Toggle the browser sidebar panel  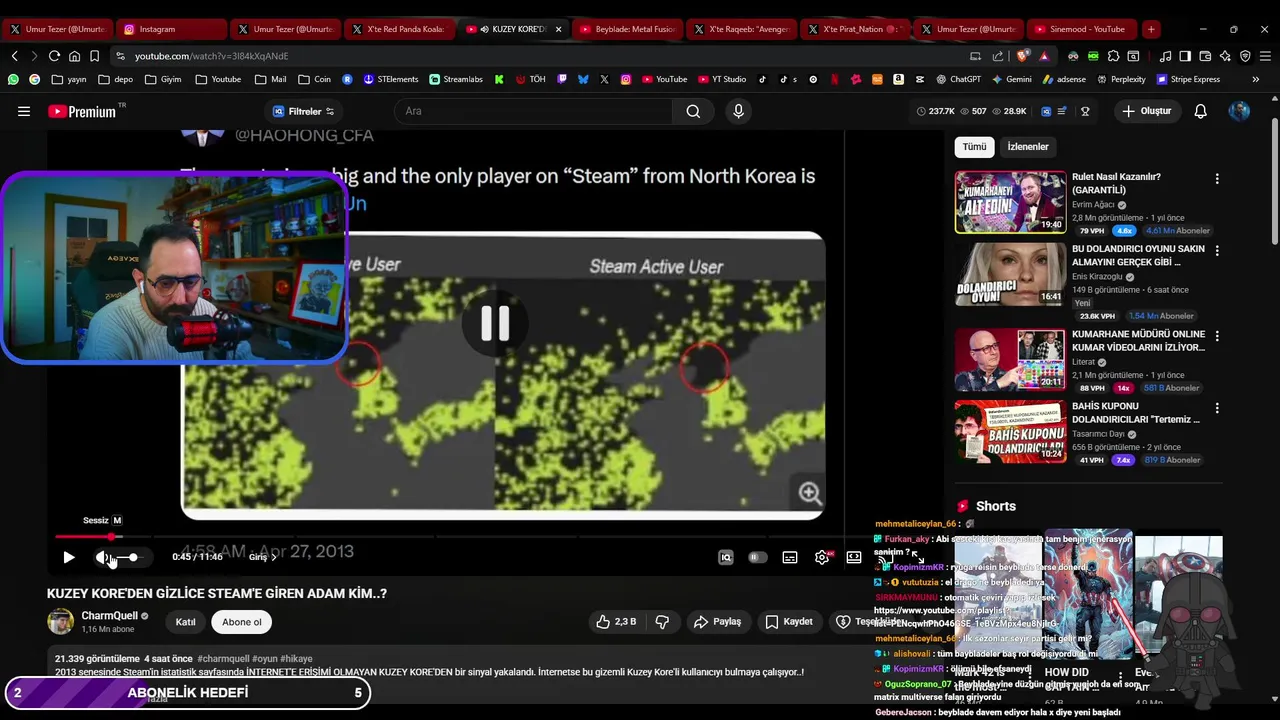1185,56
